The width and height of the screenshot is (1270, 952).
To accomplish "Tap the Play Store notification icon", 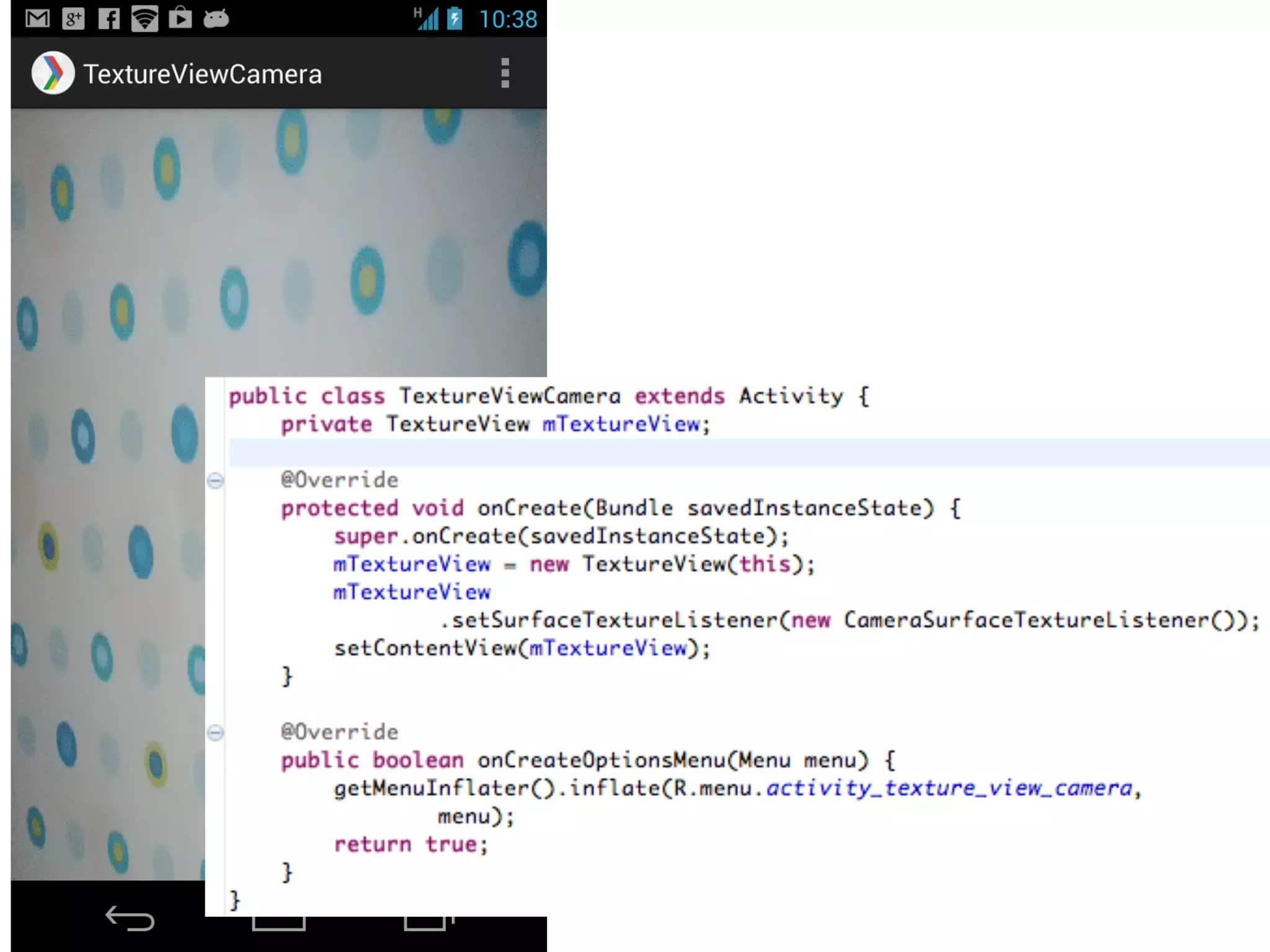I will pos(180,18).
